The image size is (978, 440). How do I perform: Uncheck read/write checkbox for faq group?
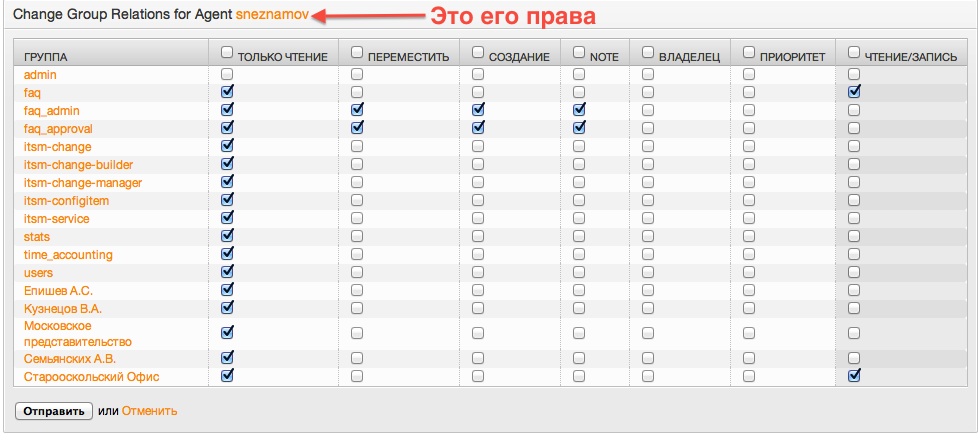tap(854, 92)
